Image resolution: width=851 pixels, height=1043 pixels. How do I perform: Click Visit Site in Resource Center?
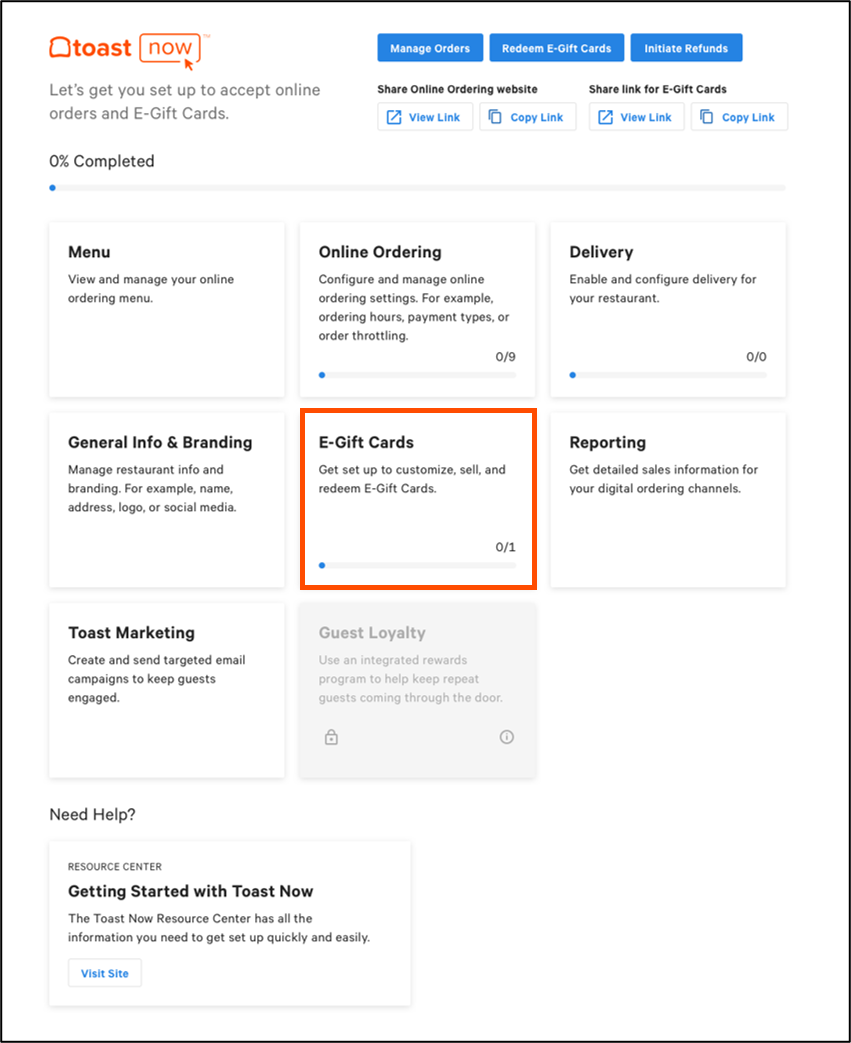105,973
